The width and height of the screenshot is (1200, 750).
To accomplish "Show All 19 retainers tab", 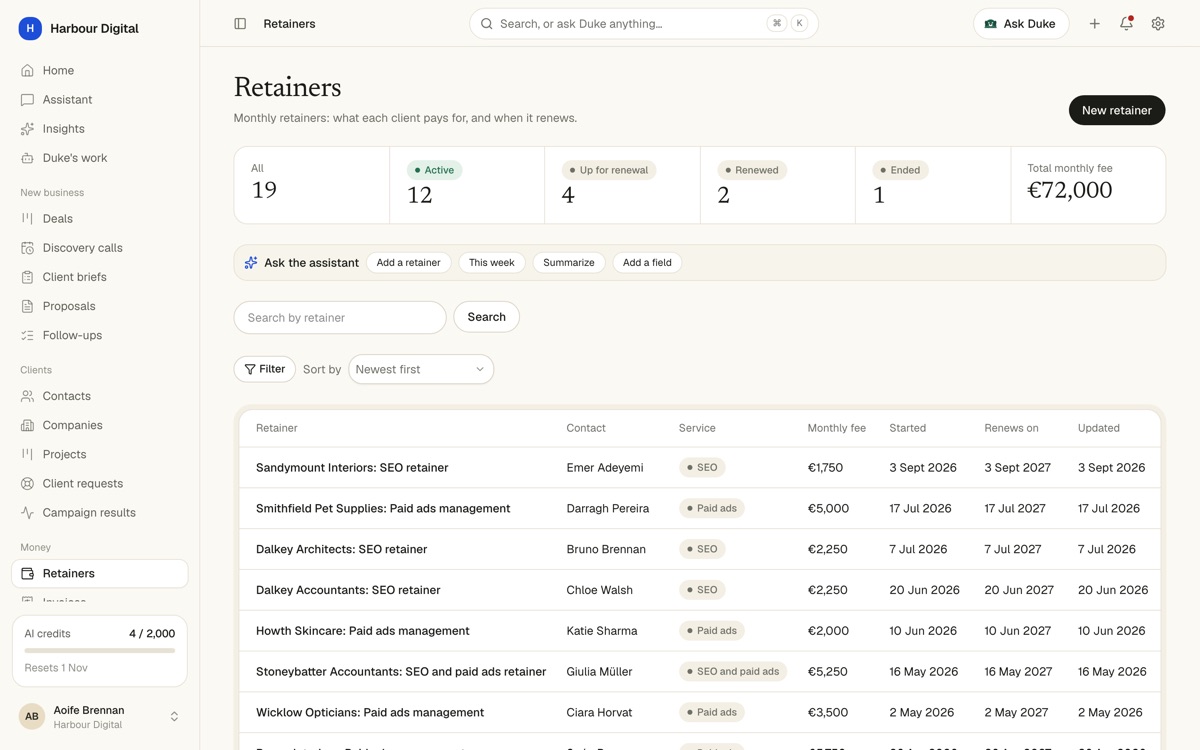I will (x=312, y=185).
